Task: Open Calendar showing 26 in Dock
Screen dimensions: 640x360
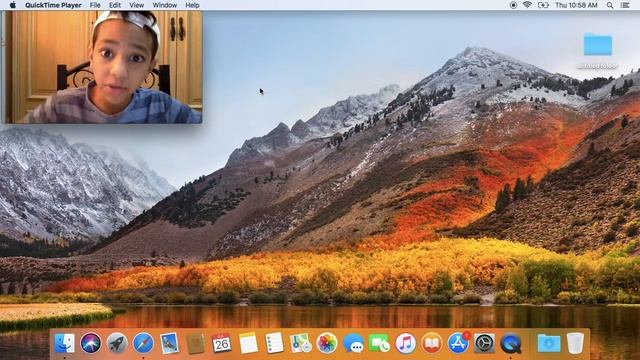Action: click(x=222, y=343)
